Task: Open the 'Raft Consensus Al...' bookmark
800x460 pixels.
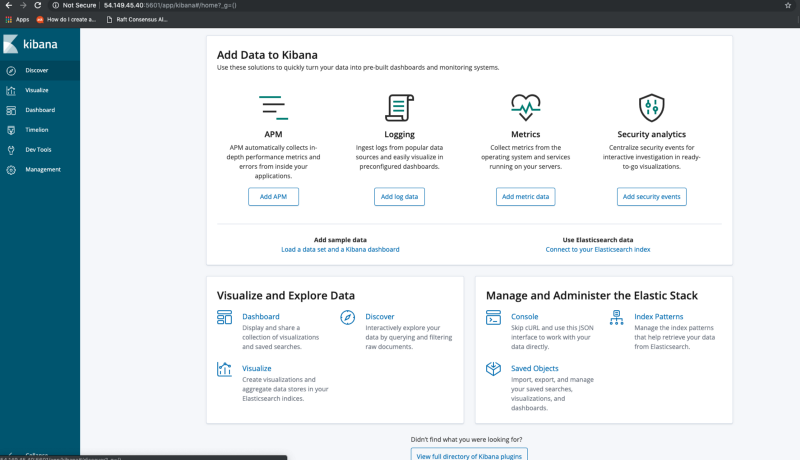Action: point(137,19)
